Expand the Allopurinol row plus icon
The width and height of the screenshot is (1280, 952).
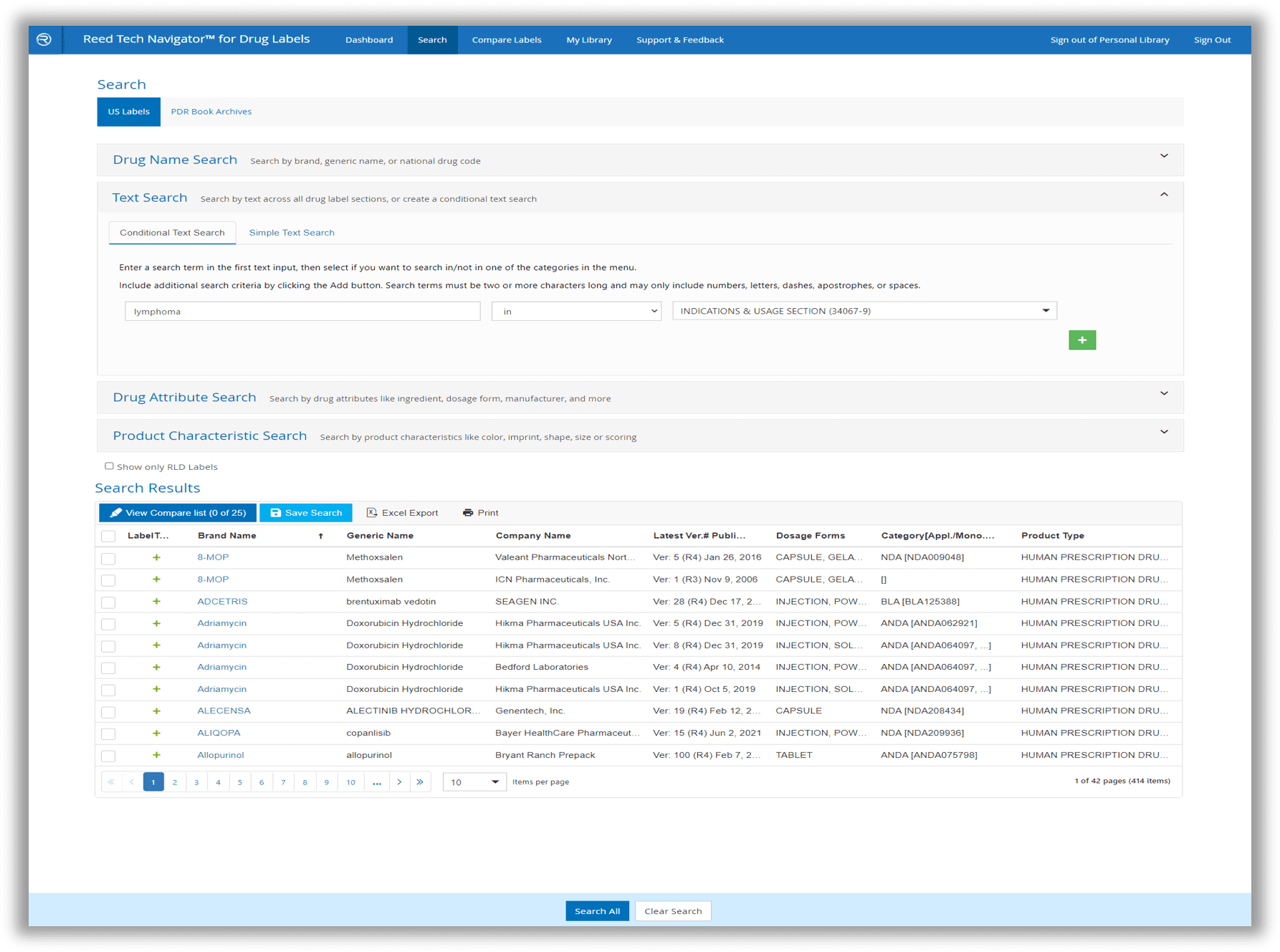coord(156,754)
